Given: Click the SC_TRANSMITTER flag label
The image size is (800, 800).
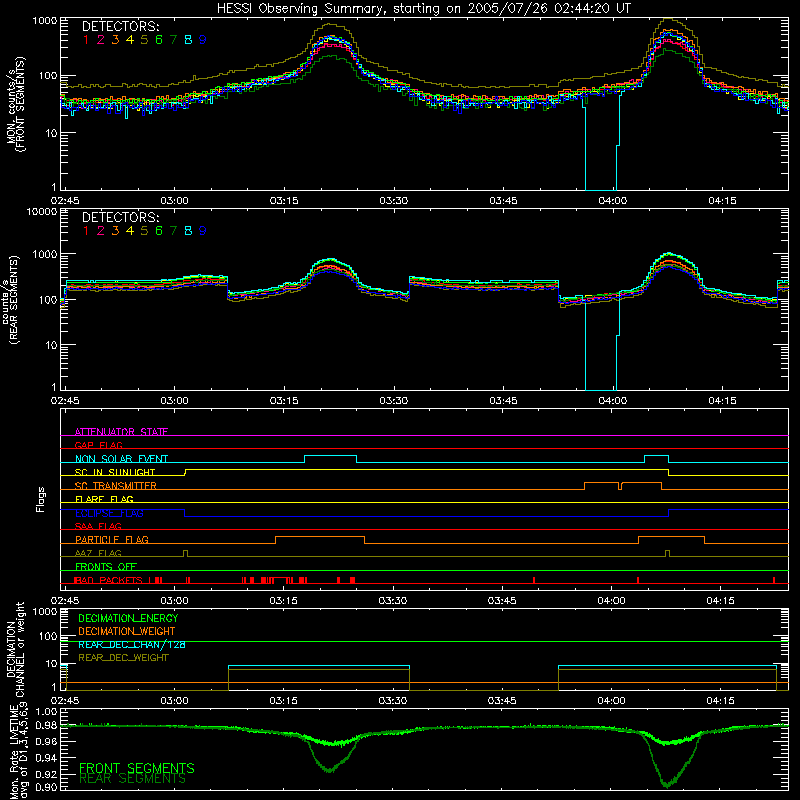Looking at the screenshot, I should 115,486.
